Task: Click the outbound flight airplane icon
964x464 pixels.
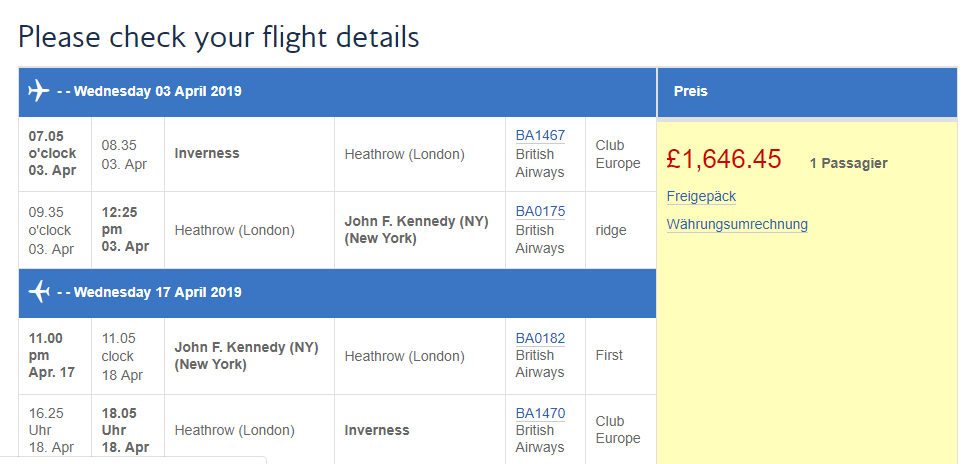Action: coord(38,91)
